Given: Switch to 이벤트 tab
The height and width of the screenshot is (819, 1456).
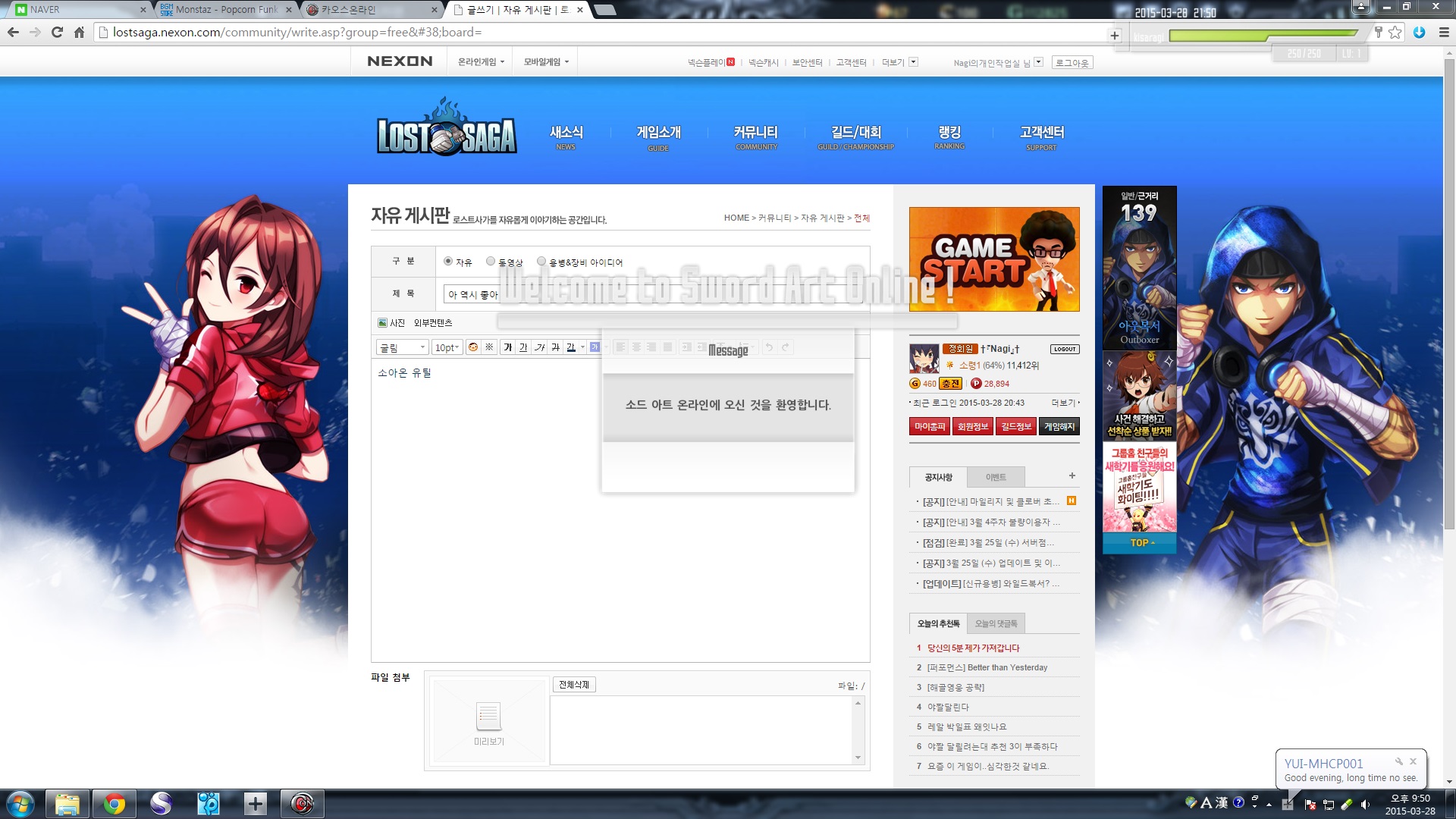Looking at the screenshot, I should (x=996, y=477).
